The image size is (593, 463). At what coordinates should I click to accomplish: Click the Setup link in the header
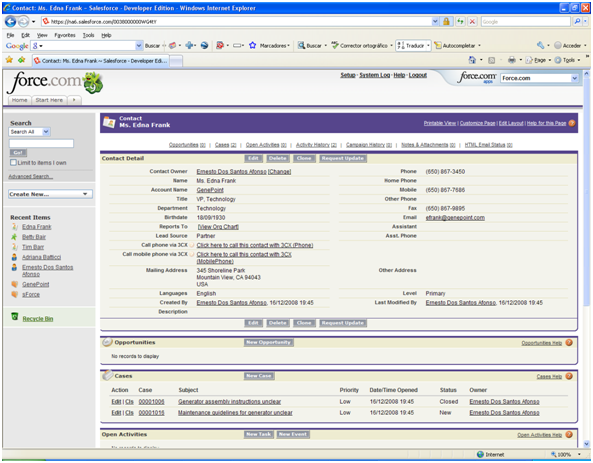pyautogui.click(x=348, y=75)
